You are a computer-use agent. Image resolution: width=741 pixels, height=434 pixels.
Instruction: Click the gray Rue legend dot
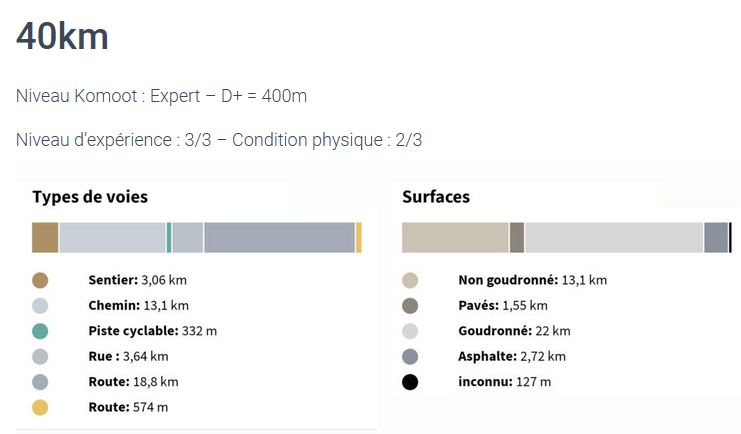(x=40, y=356)
